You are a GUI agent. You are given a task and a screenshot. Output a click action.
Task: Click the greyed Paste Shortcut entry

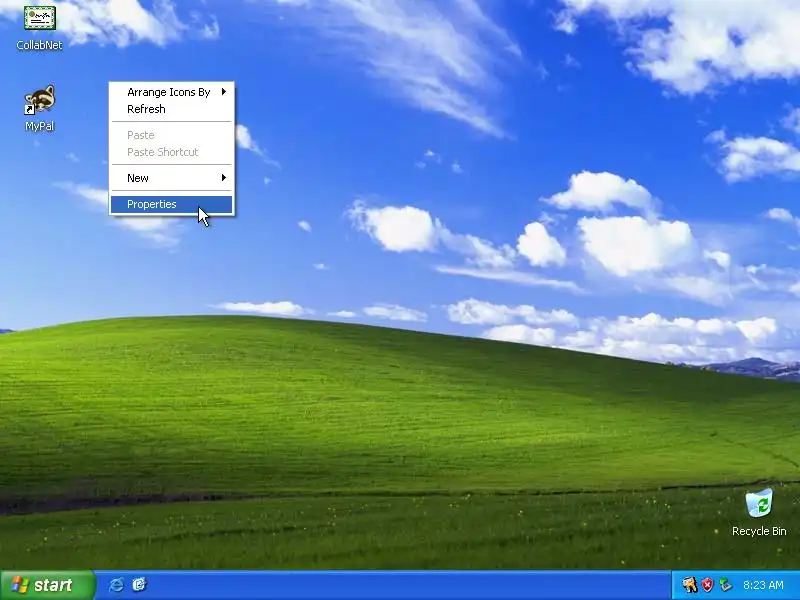coord(171,152)
